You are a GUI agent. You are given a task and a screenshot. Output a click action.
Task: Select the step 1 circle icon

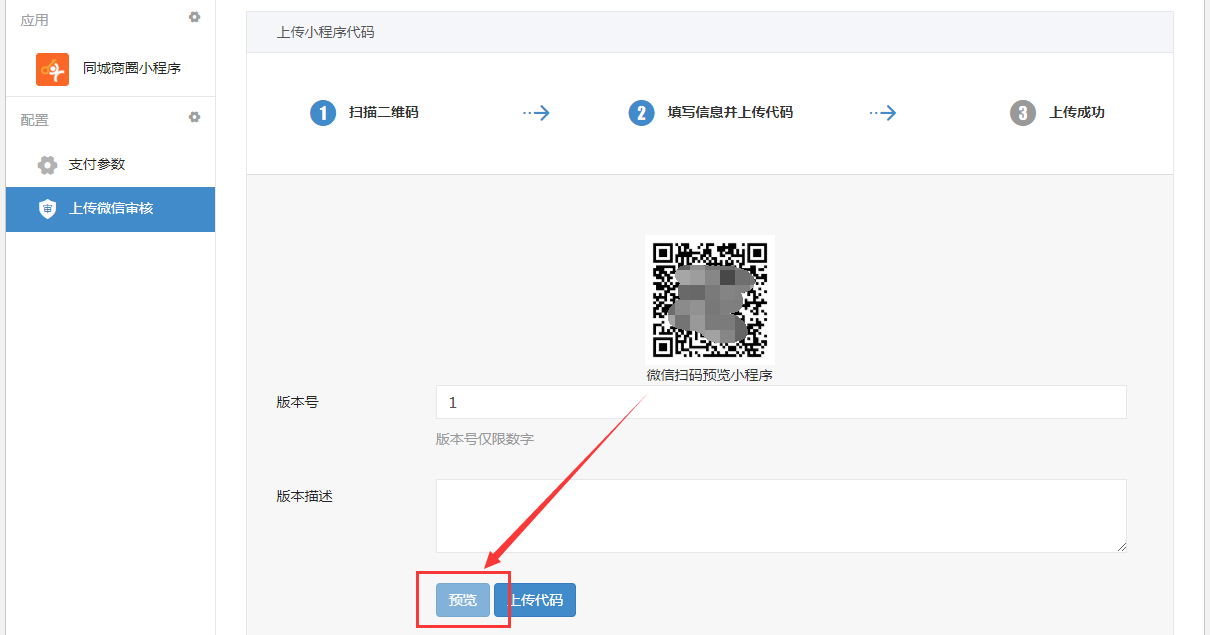pyautogui.click(x=323, y=113)
